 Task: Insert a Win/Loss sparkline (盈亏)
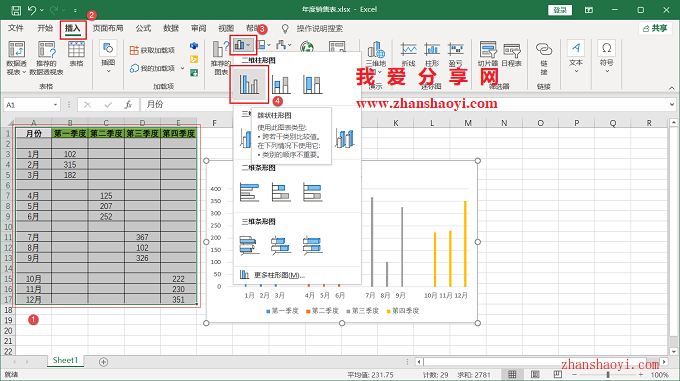tap(455, 55)
